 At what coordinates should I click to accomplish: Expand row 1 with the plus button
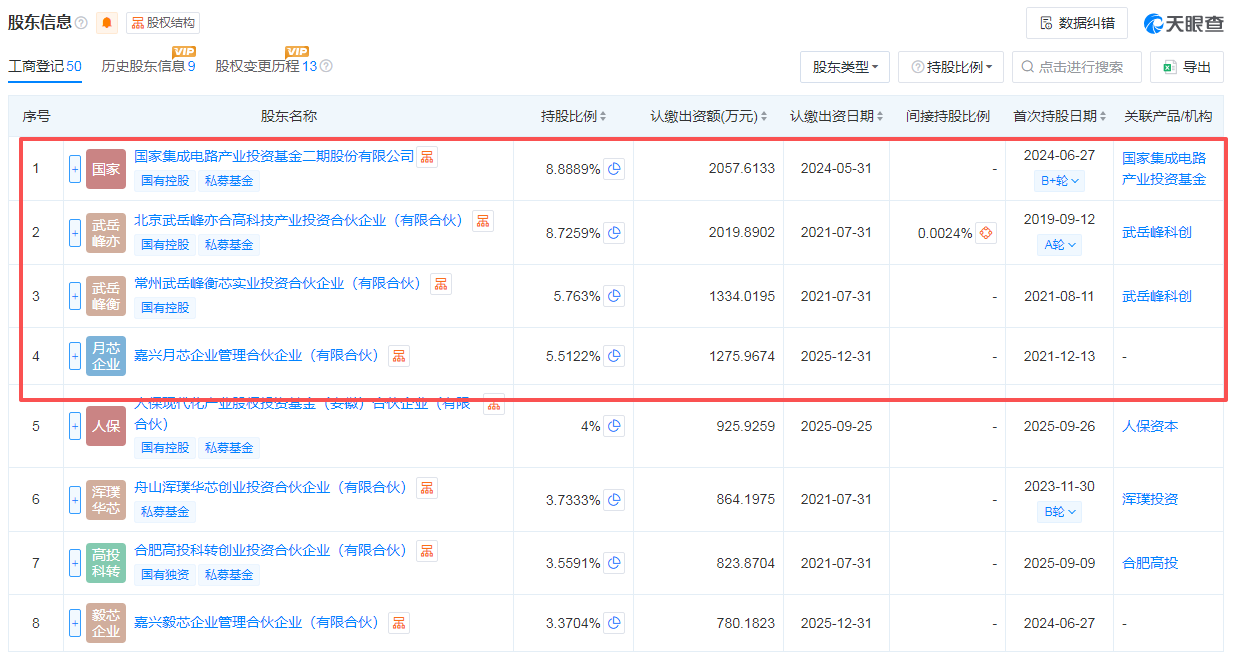[x=75, y=169]
